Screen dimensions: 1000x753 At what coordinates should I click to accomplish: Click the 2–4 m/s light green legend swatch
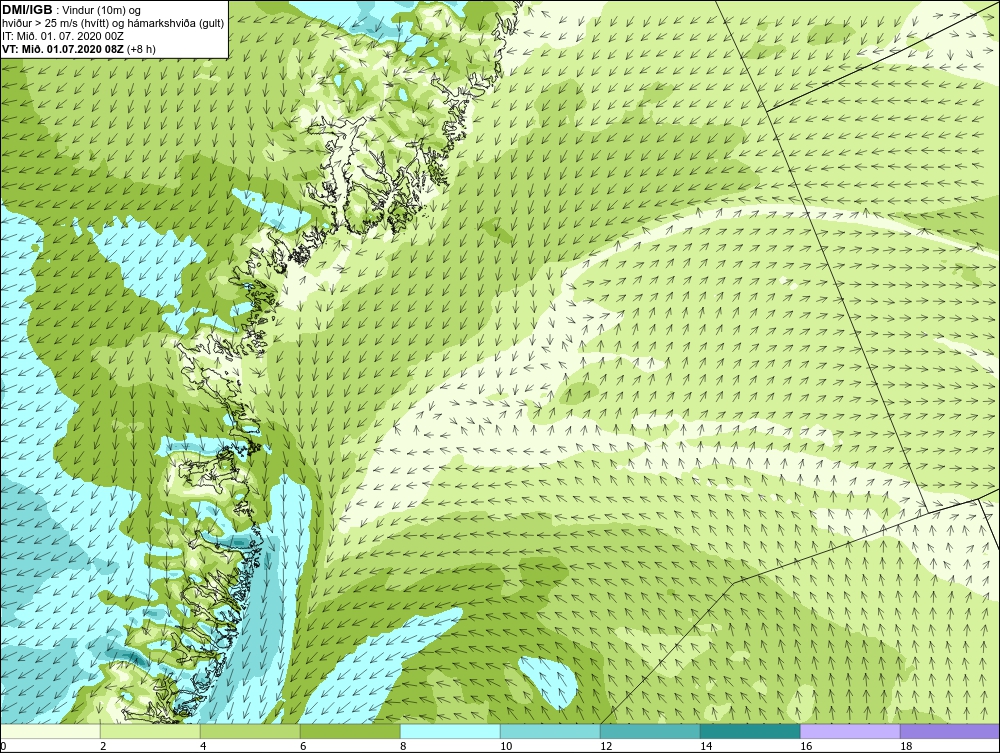(150, 731)
